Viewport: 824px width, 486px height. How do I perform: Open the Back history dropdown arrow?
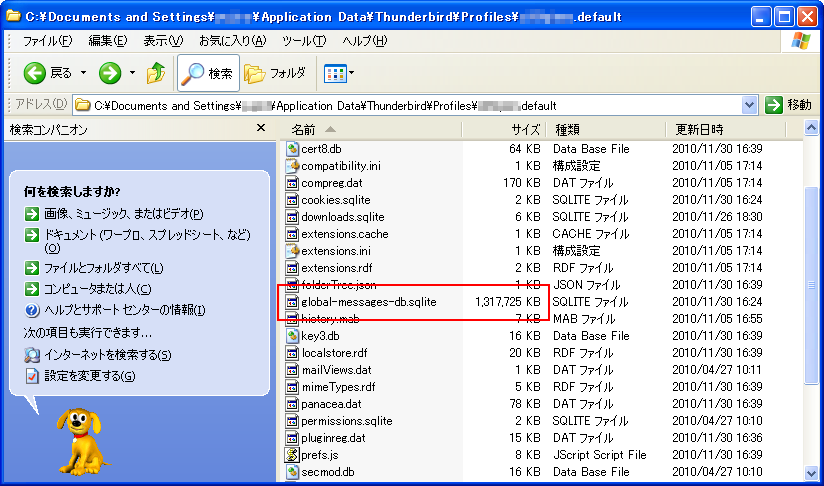(84, 73)
